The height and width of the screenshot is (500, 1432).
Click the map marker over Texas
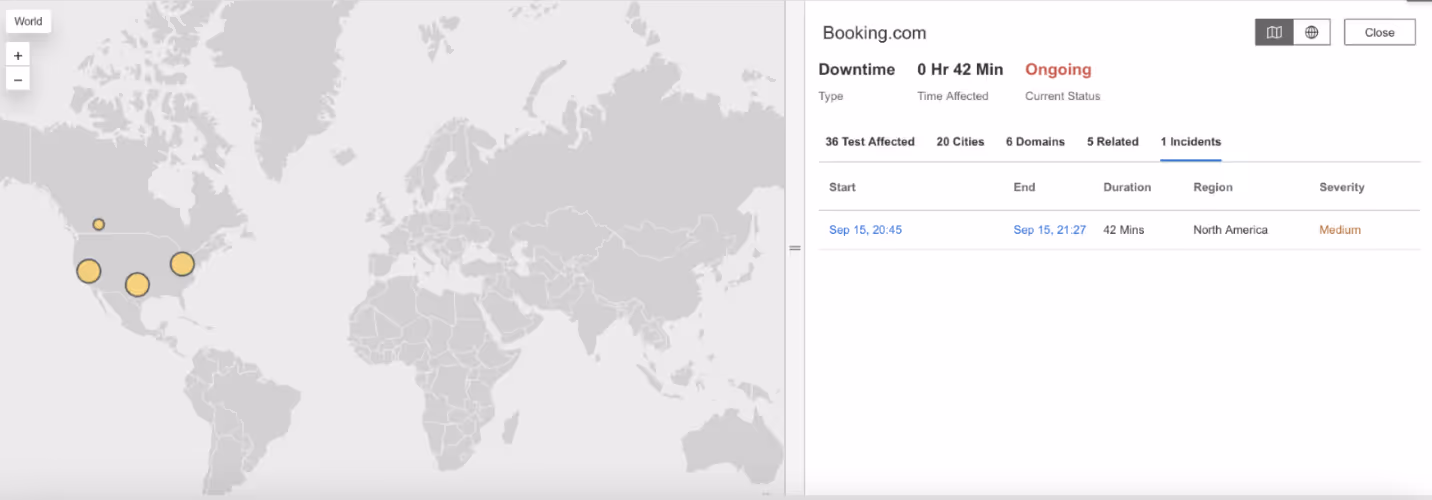coord(137,285)
